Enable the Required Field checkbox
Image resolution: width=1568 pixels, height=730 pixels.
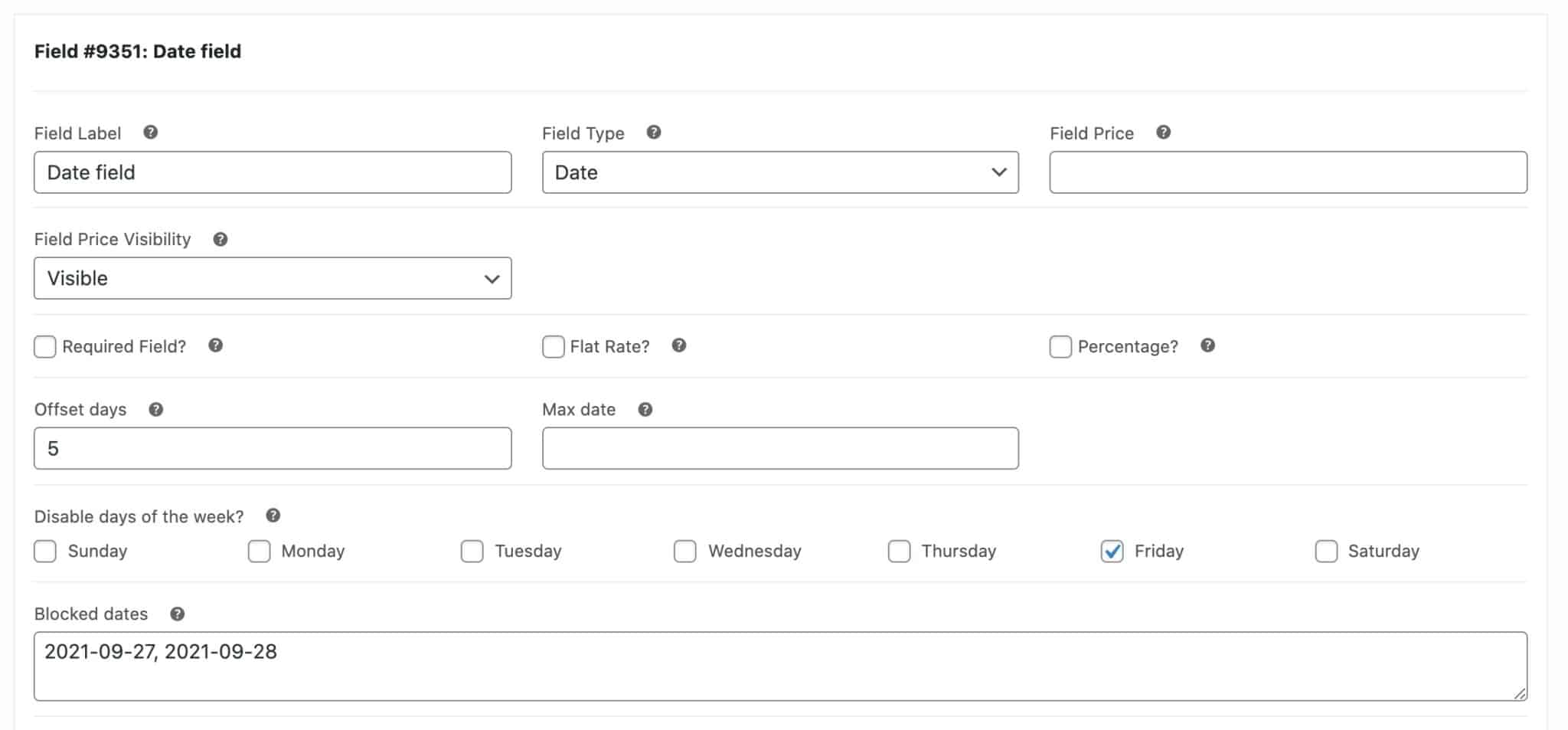tap(44, 346)
